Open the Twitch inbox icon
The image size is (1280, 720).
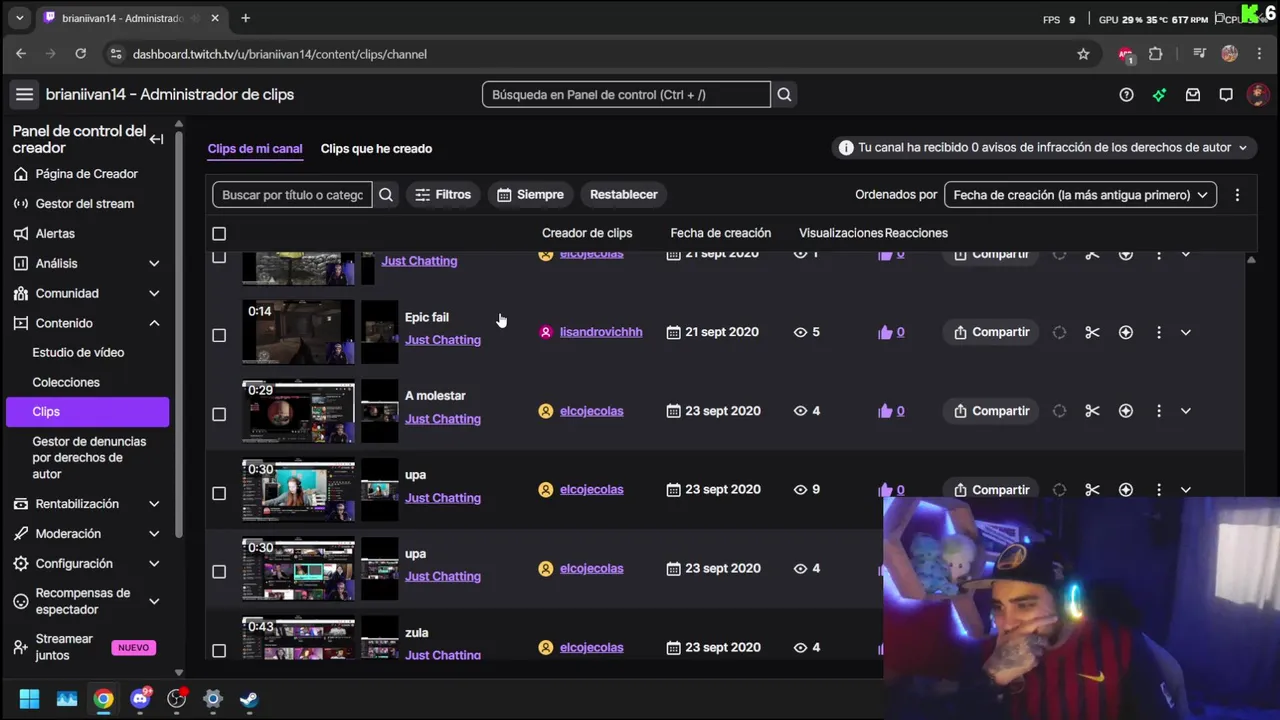[x=1192, y=95]
